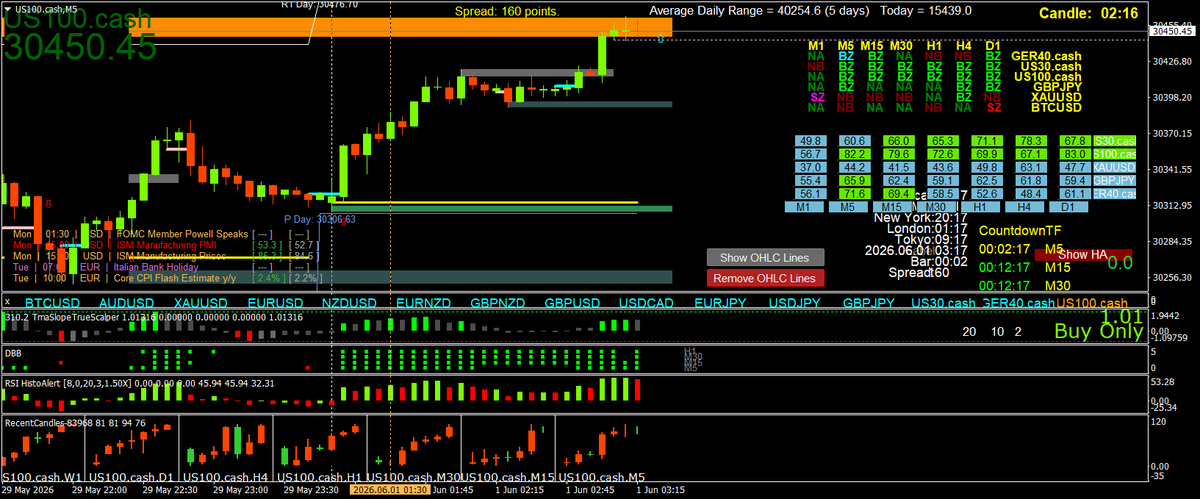The image size is (1200, 499).
Task: Switch chart symbol to AUDUSD
Action: pyautogui.click(x=128, y=302)
